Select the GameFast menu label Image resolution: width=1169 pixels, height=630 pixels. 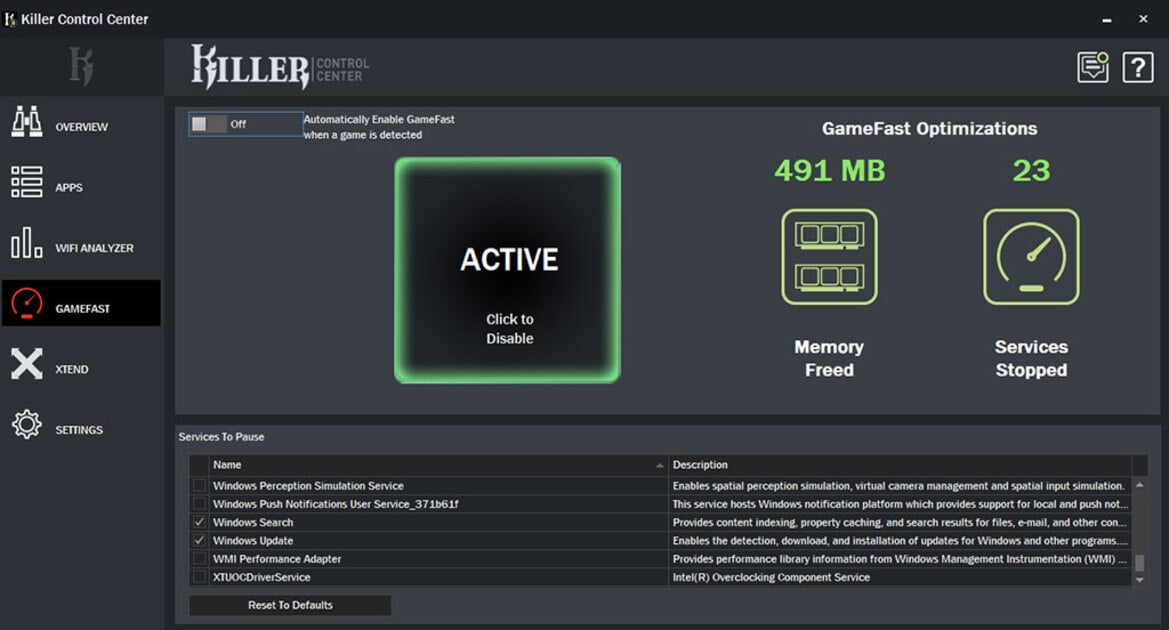coord(82,309)
